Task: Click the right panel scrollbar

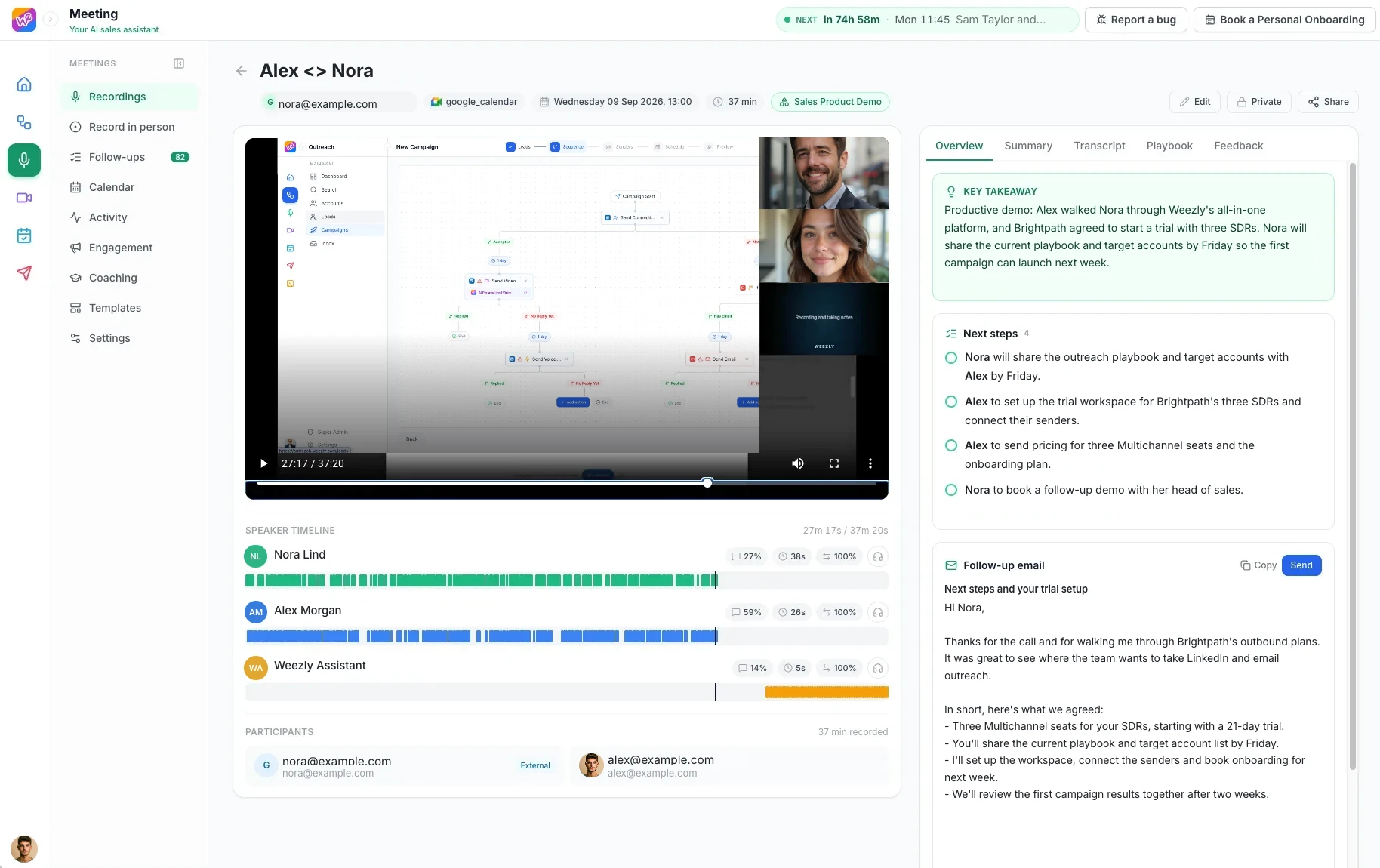Action: [x=1353, y=466]
